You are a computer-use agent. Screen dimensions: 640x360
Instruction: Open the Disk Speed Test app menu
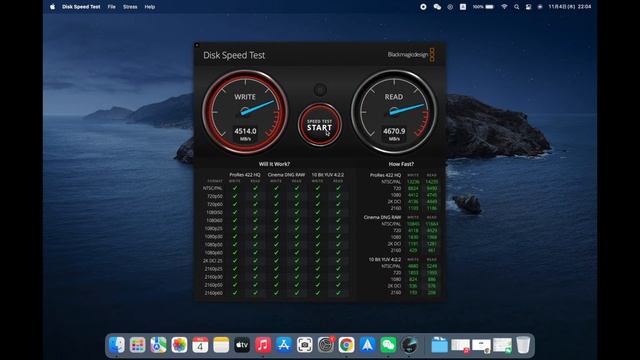tap(81, 7)
